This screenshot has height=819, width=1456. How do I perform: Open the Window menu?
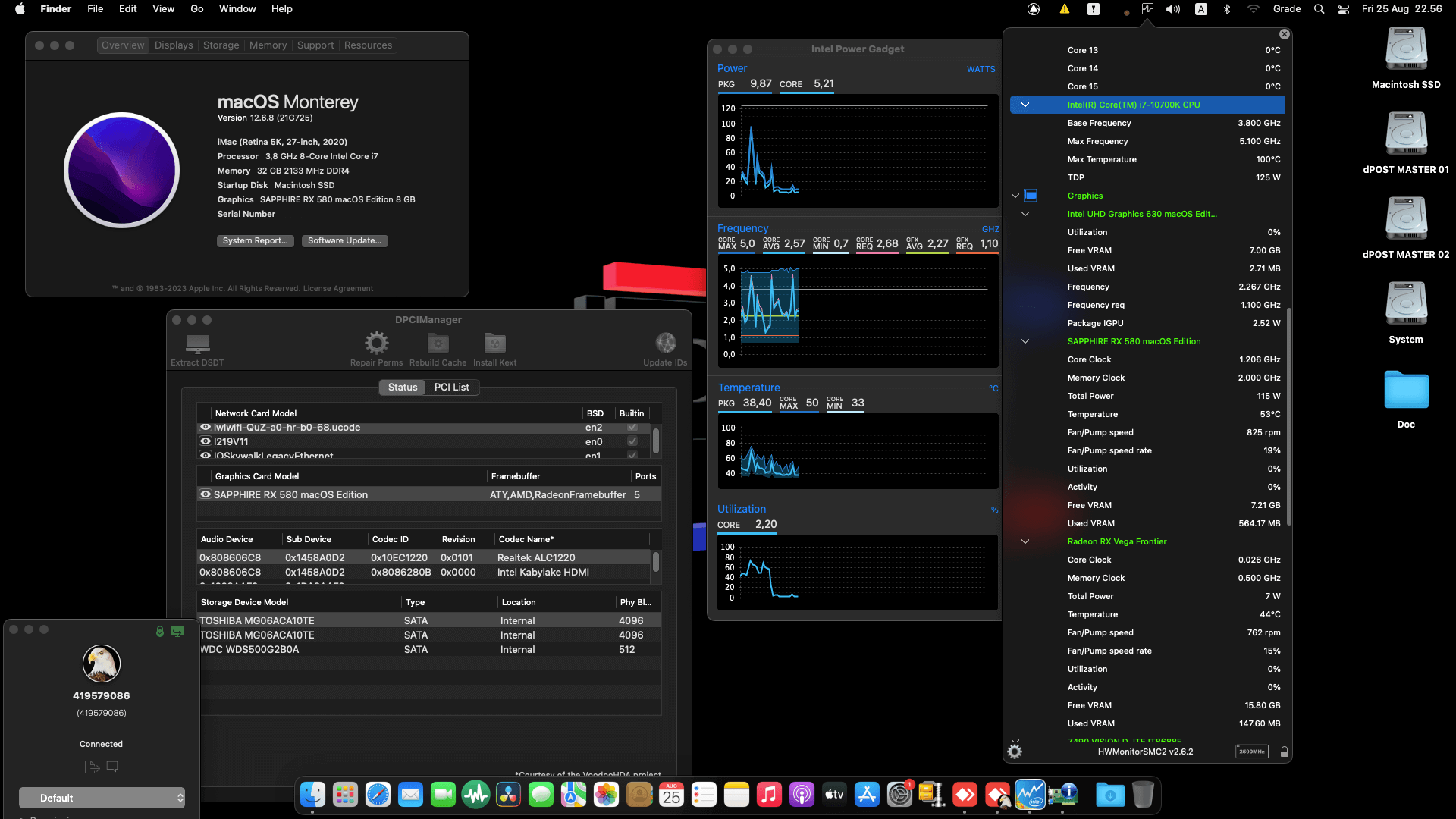[237, 9]
